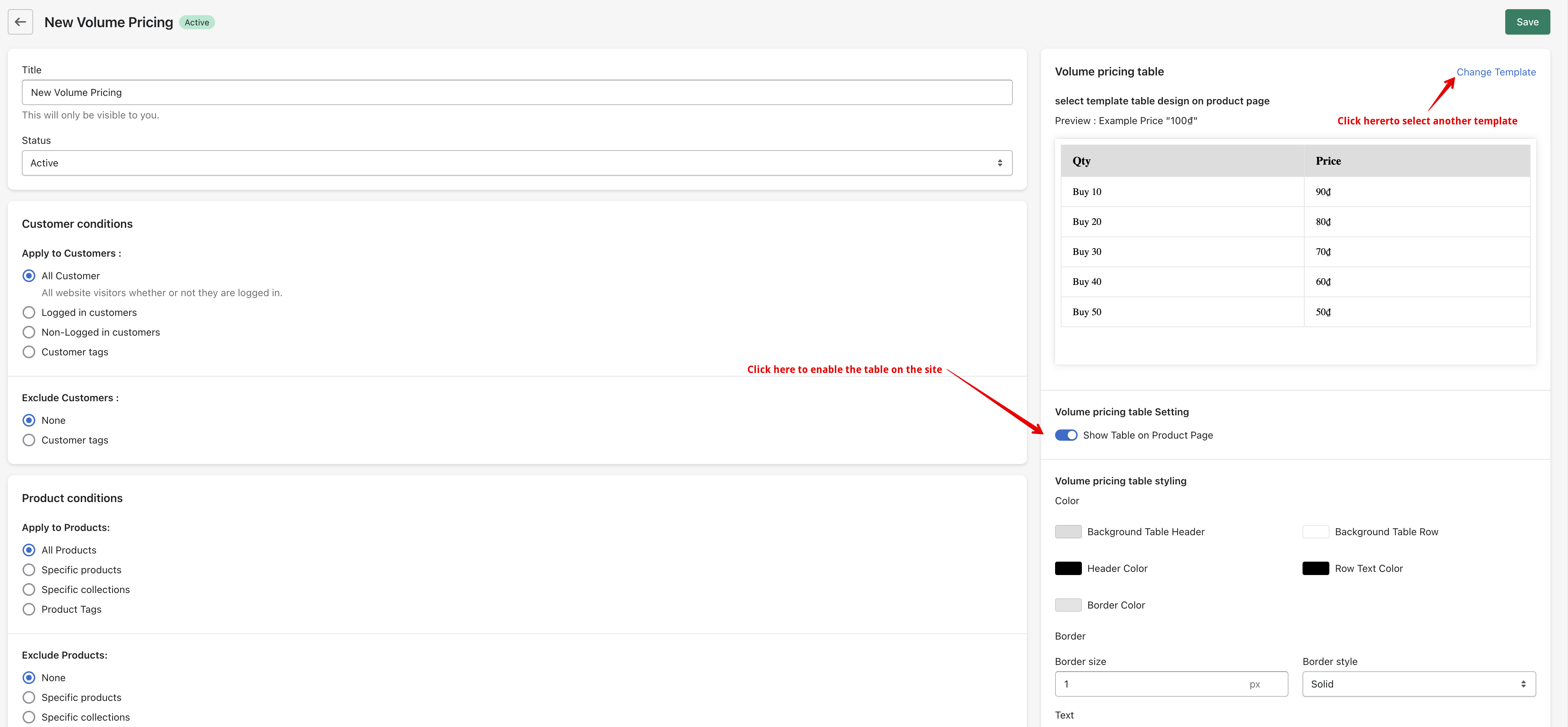Open Row Text Color swatch
This screenshot has height=727, width=1568.
(x=1315, y=569)
